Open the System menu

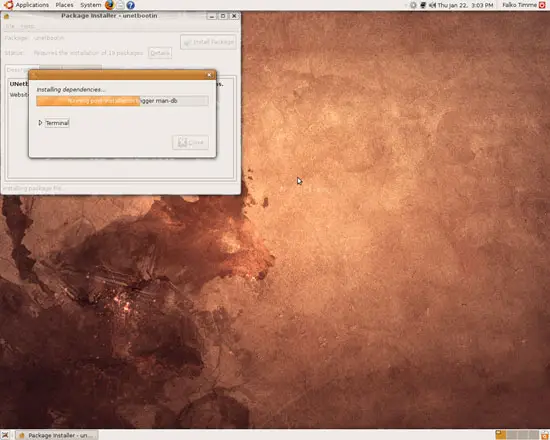click(90, 5)
